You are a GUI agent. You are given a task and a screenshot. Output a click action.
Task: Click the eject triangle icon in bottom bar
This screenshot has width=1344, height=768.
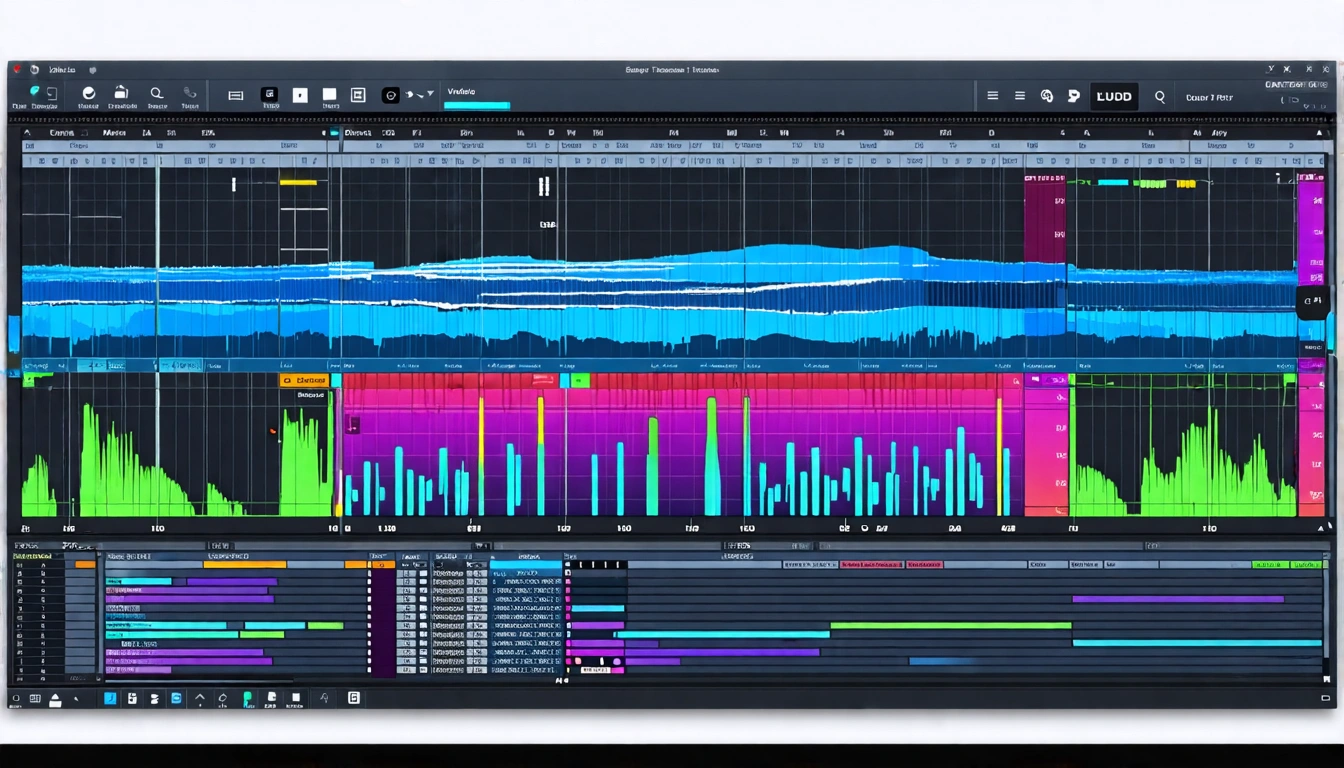pyautogui.click(x=55, y=699)
